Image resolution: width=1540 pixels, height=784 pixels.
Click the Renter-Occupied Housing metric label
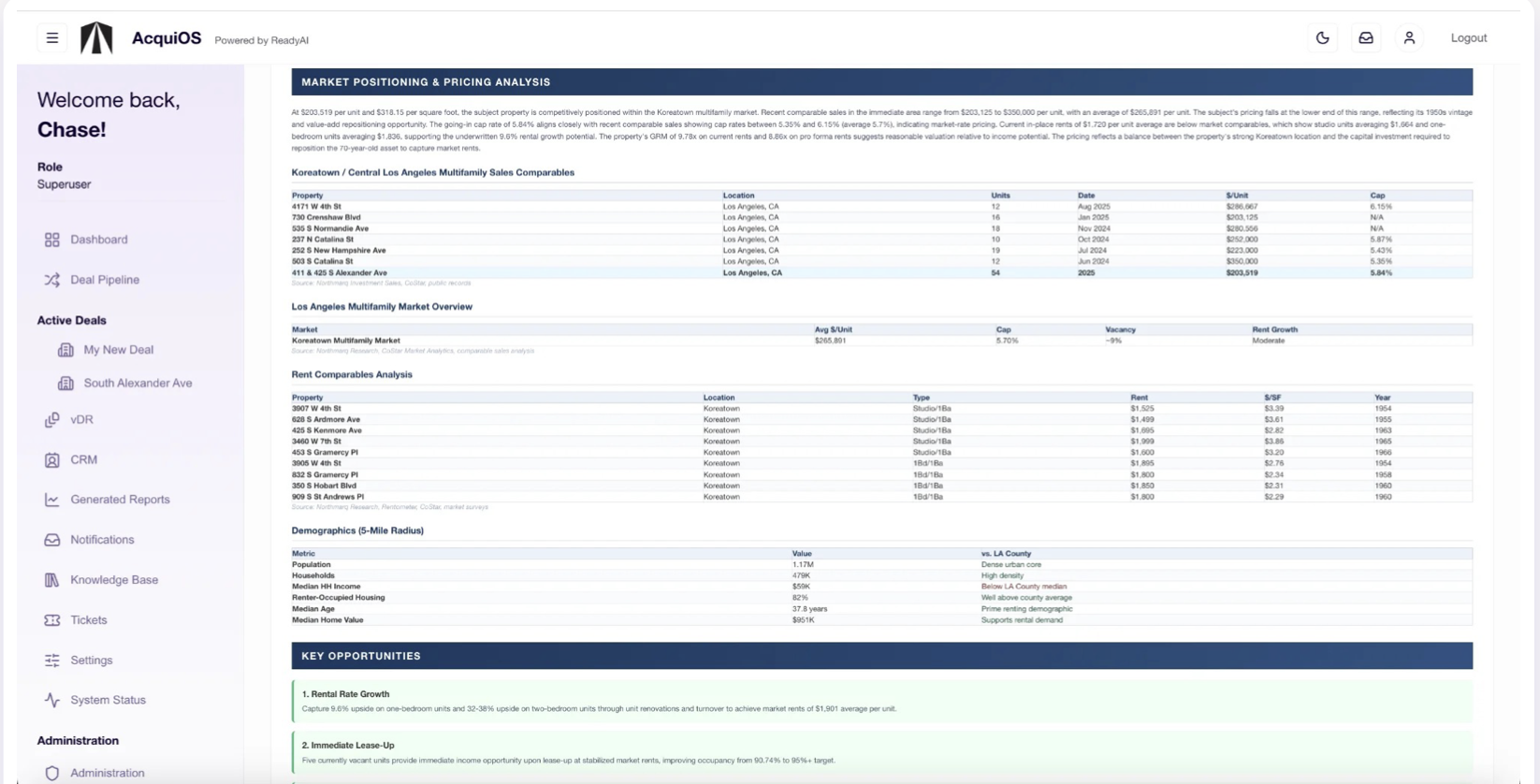[x=339, y=598]
